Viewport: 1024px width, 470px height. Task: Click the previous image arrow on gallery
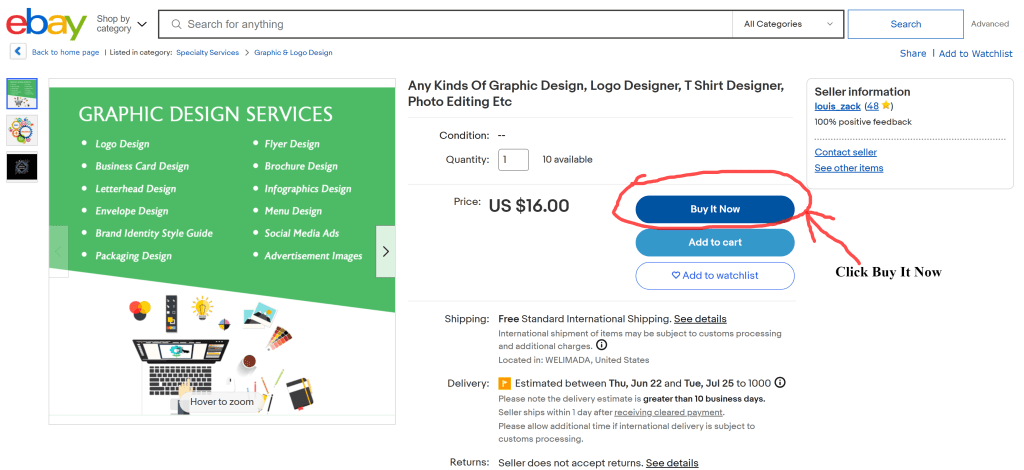pyautogui.click(x=59, y=251)
